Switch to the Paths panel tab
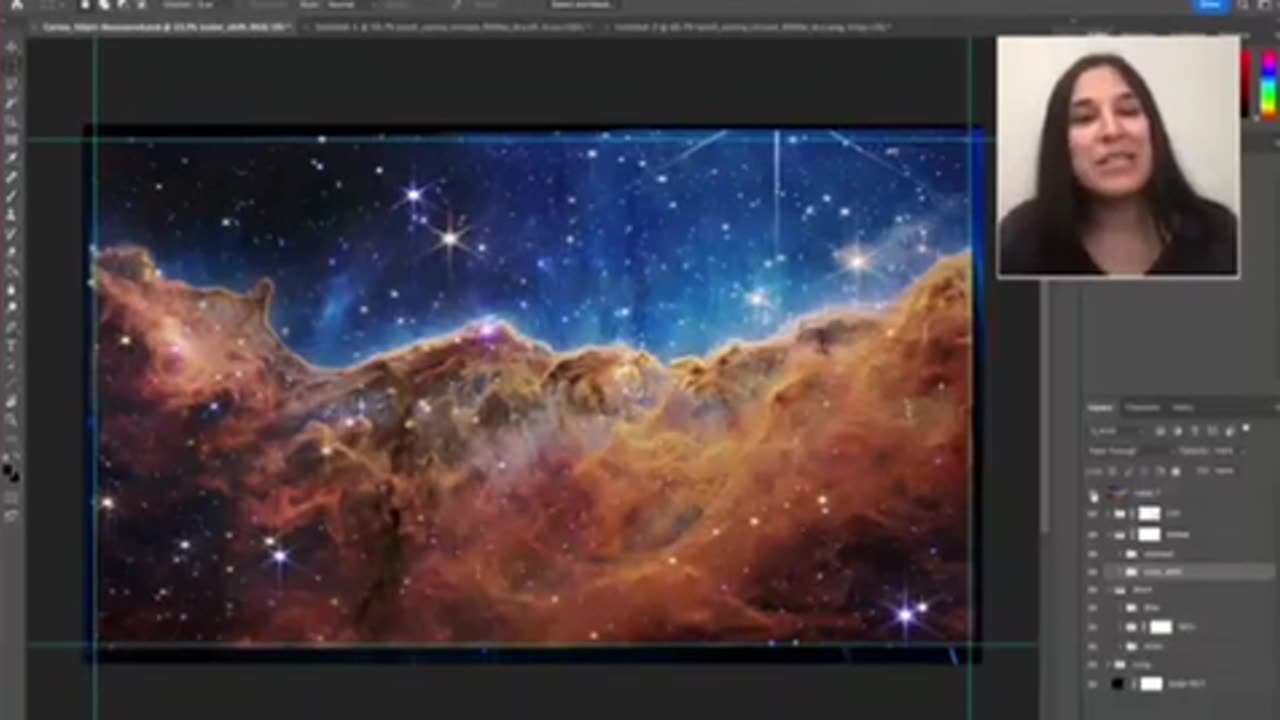The image size is (1280, 720). [x=1182, y=407]
